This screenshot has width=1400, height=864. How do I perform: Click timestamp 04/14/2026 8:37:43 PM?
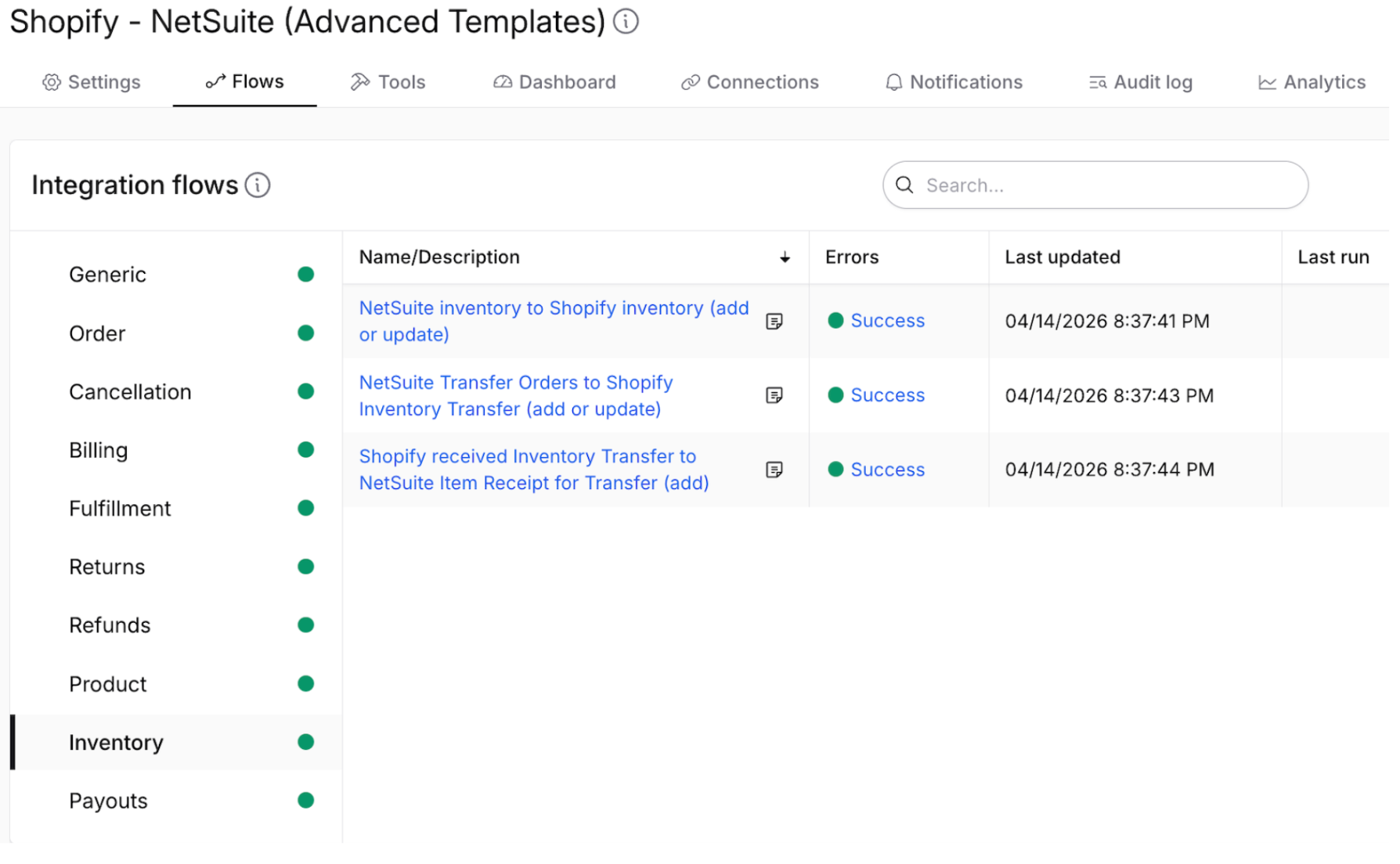1109,395
